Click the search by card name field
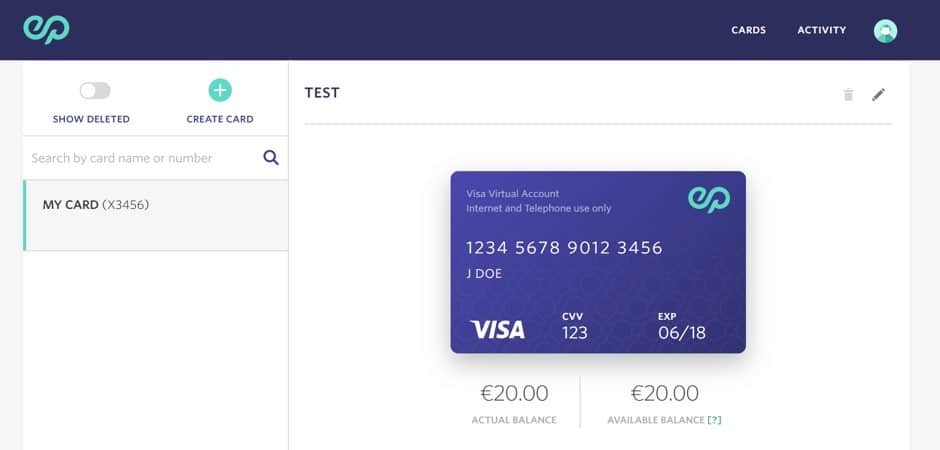The height and width of the screenshot is (450, 940). click(x=144, y=158)
